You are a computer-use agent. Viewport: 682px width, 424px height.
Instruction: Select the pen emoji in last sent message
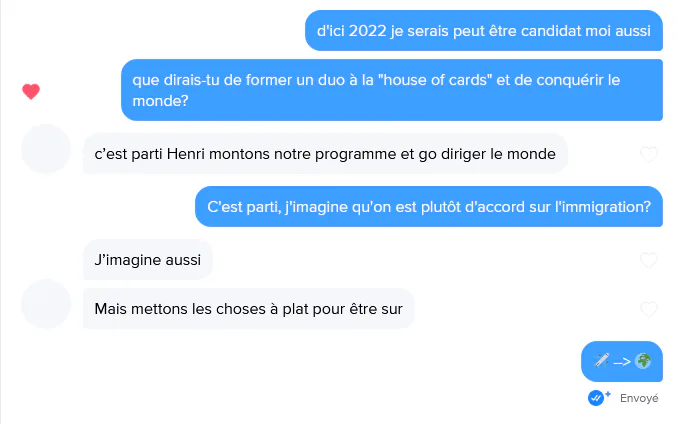point(602,361)
